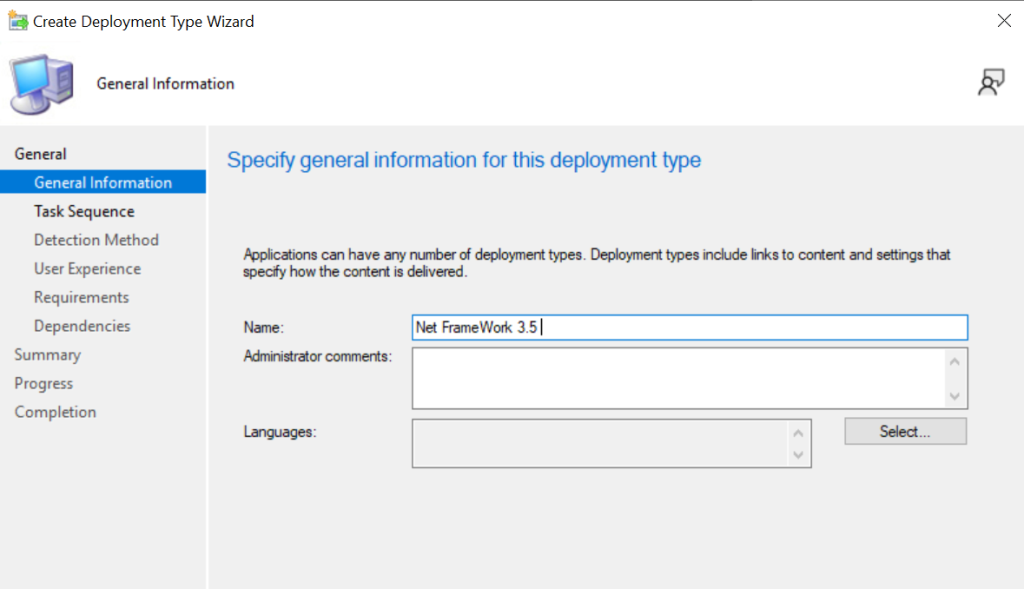Screen dimensions: 1024x589
Task: Click the down arrow in Administrator comments
Action: point(955,396)
